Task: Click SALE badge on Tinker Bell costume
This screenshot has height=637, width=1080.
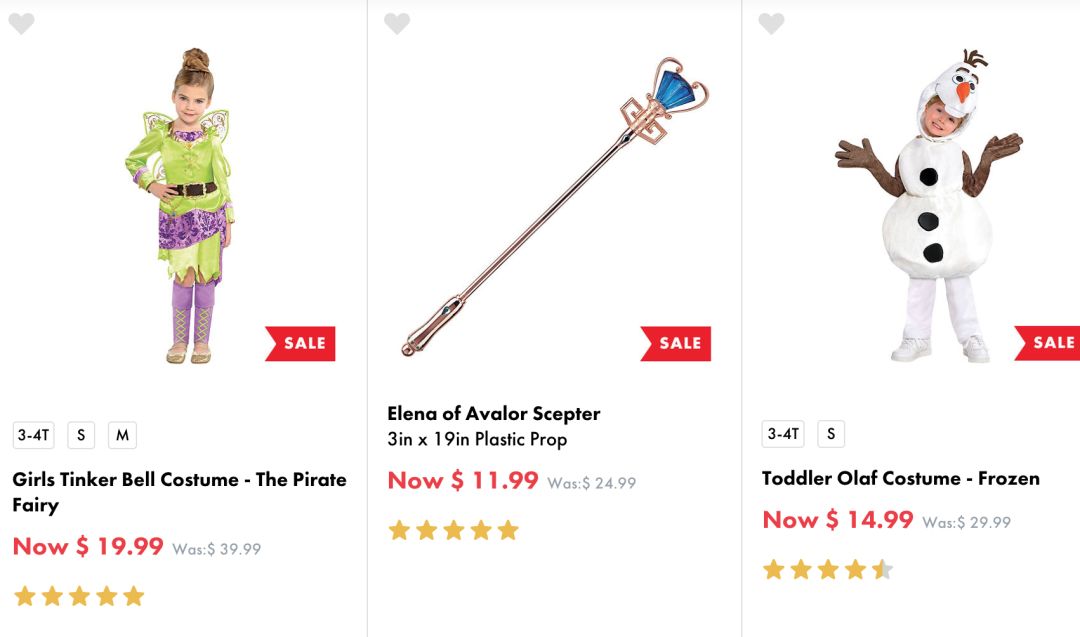Action: point(301,343)
